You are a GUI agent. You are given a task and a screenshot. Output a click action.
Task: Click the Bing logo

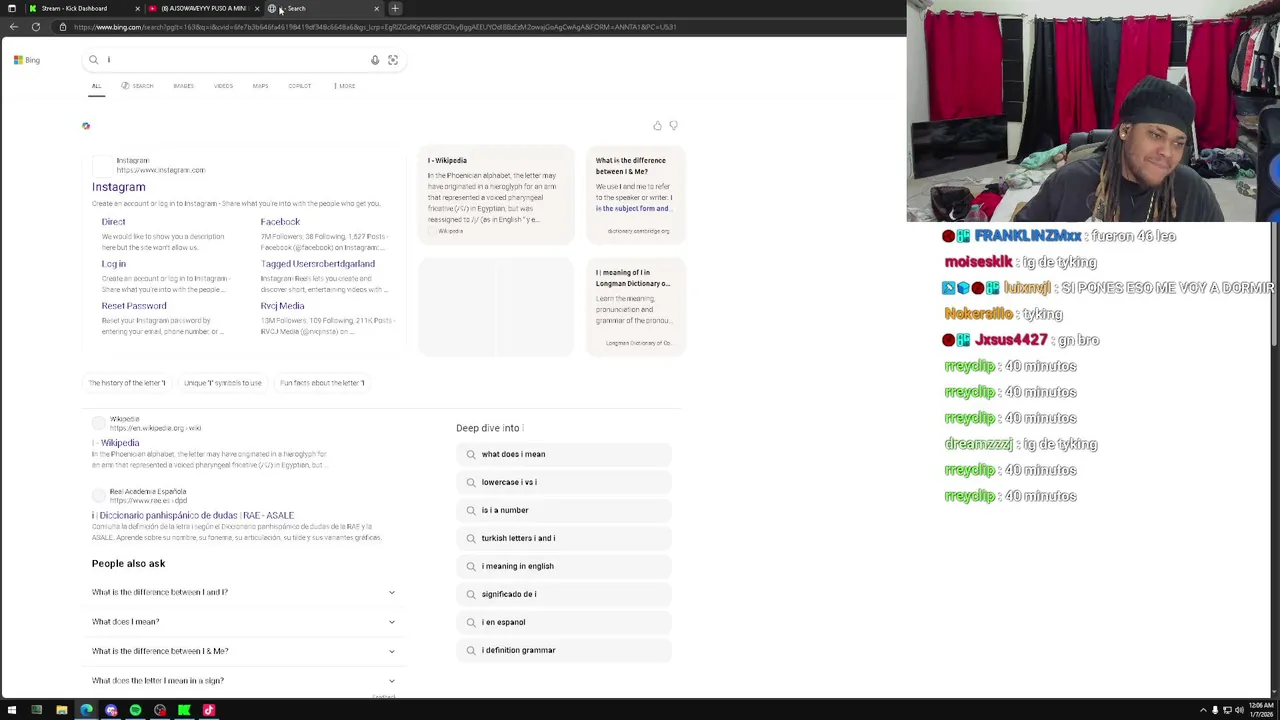pyautogui.click(x=27, y=60)
